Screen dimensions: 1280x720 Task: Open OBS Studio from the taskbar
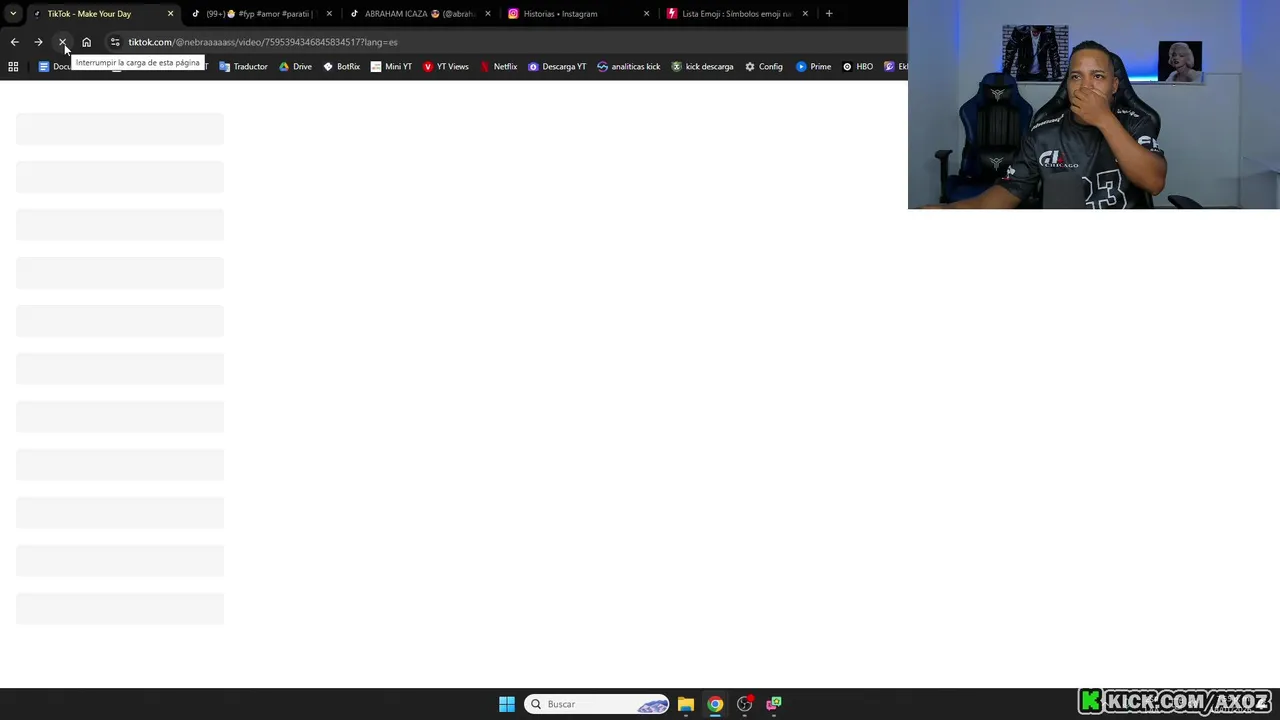[744, 704]
